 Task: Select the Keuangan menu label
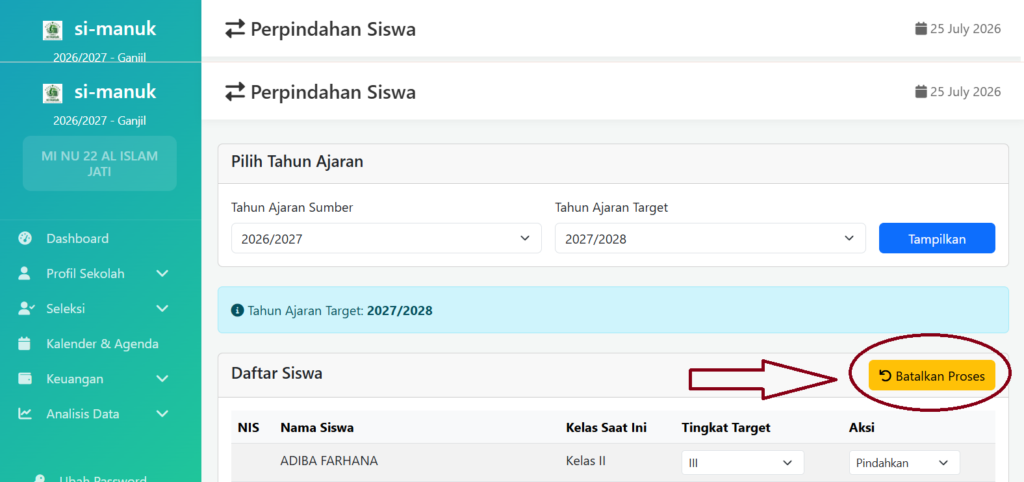(x=74, y=379)
